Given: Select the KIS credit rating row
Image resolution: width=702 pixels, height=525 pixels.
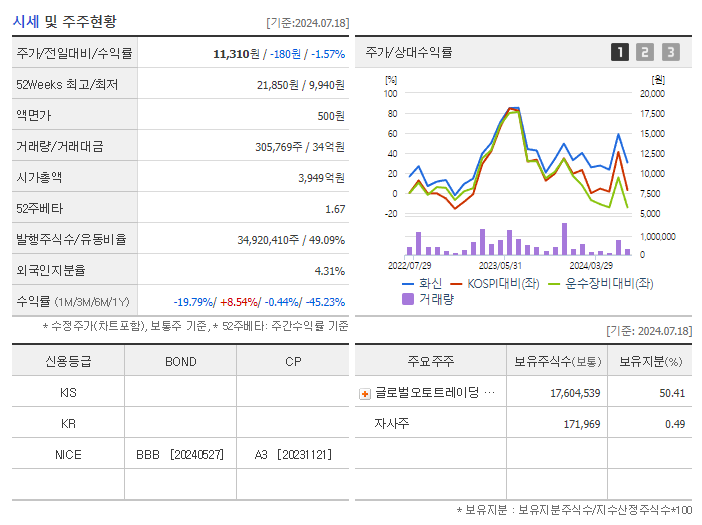Looking at the screenshot, I should (x=180, y=392).
